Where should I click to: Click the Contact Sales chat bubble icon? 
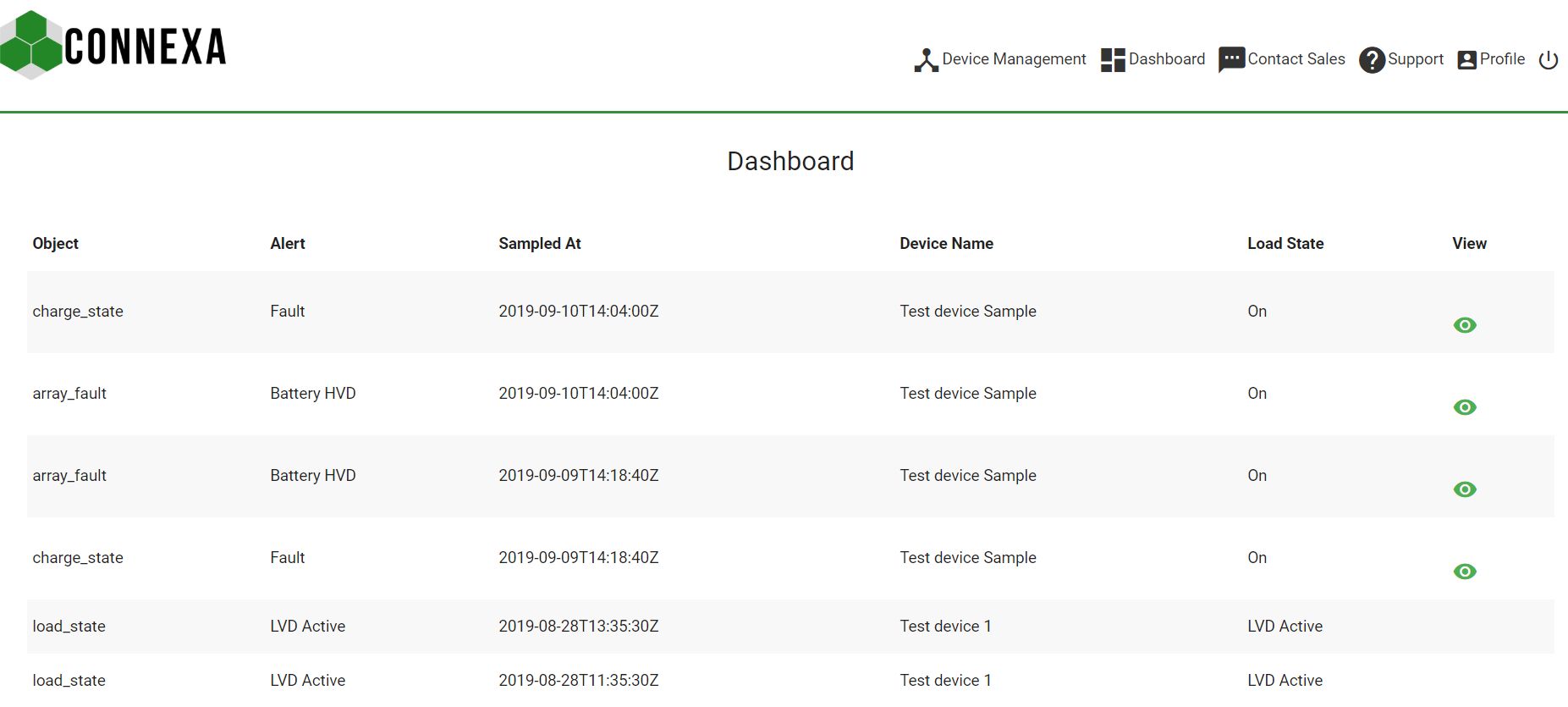tap(1231, 59)
